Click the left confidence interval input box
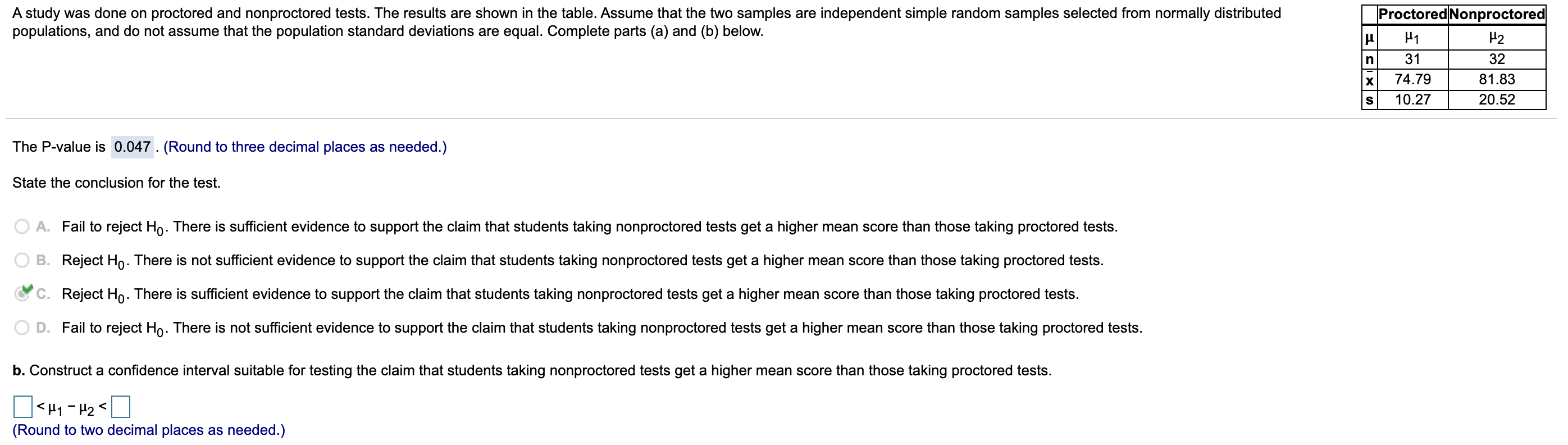 coord(22,407)
